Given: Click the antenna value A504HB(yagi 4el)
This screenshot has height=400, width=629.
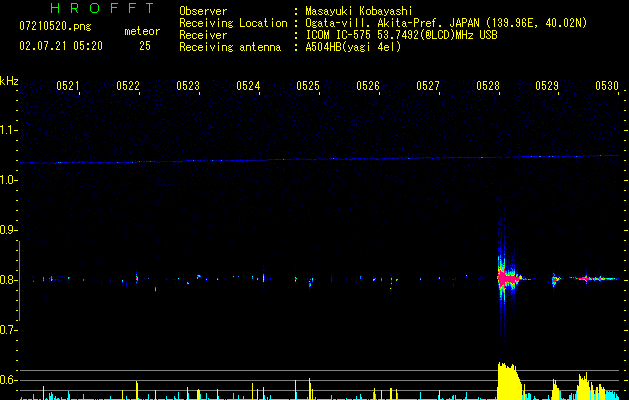Looking at the screenshot, I should [x=353, y=47].
